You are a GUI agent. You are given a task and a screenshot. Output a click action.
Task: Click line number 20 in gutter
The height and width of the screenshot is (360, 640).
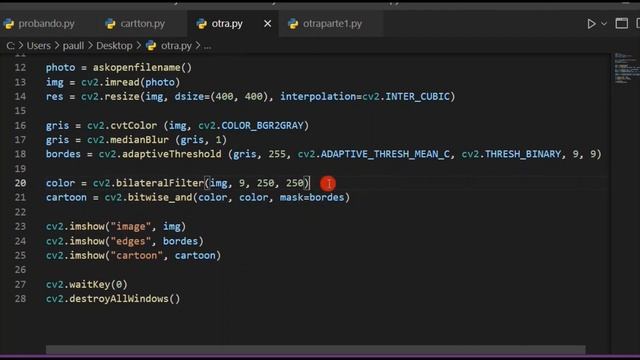click(x=20, y=183)
